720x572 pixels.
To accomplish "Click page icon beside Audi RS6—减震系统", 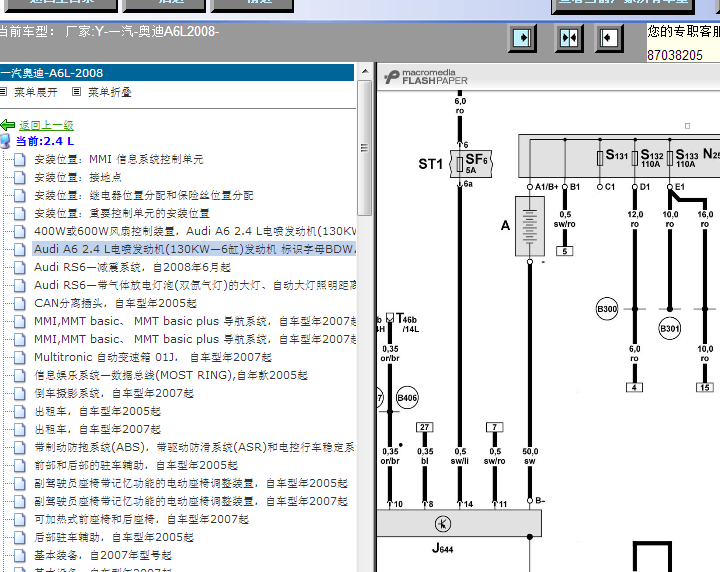I will point(19,267).
